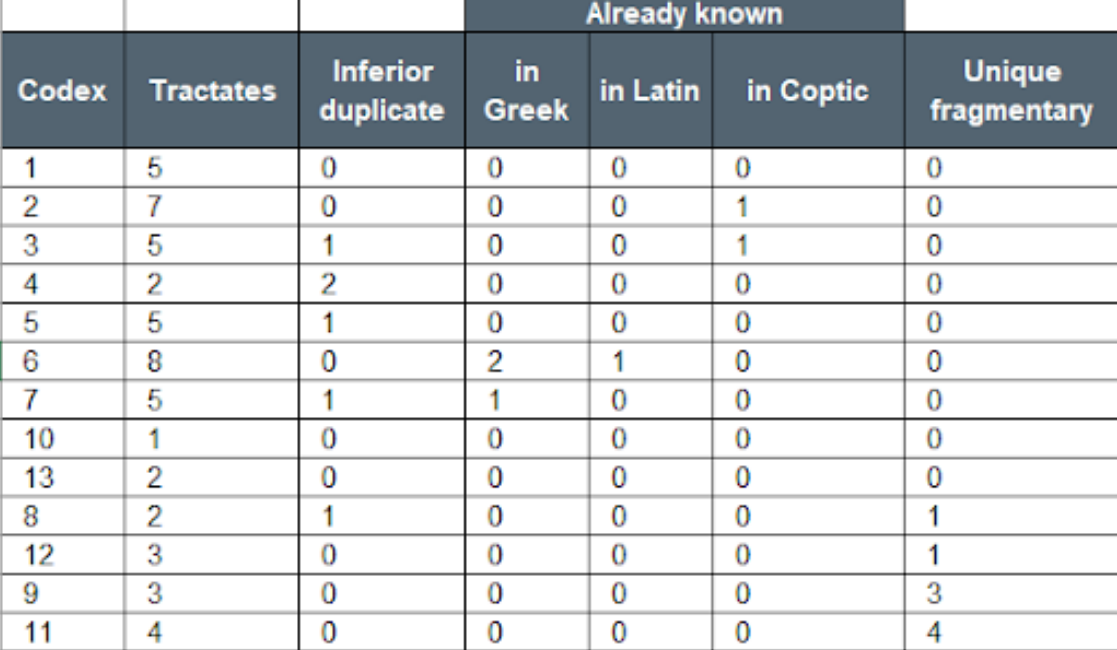
Task: Click the 'in Coptic' header cell
Action: click(x=808, y=91)
